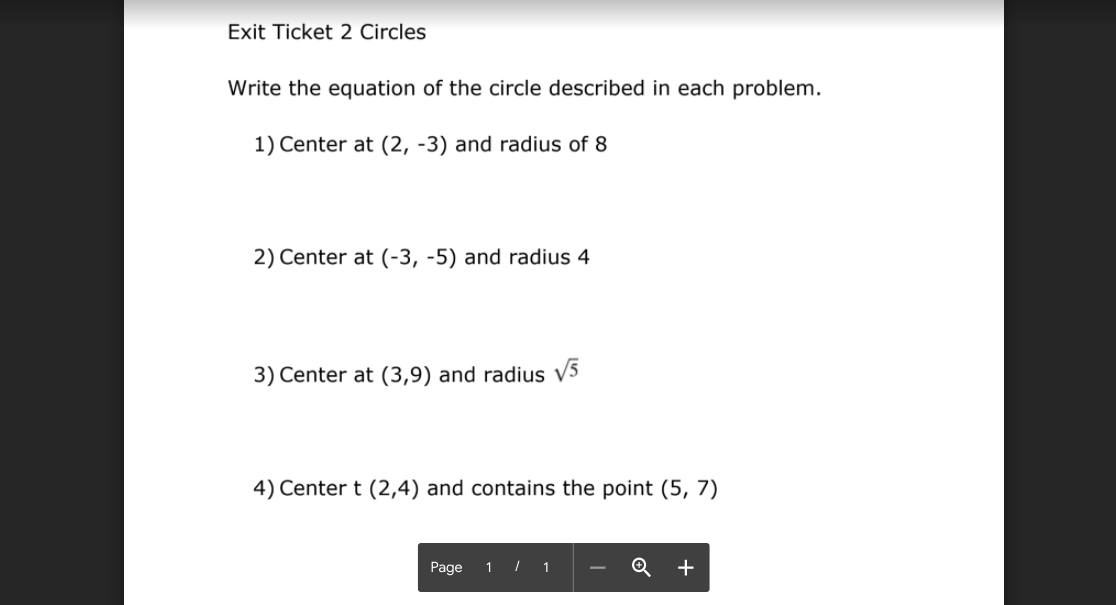This screenshot has height=605, width=1116.
Task: Click the dark area beside the page
Action: (x=60, y=300)
